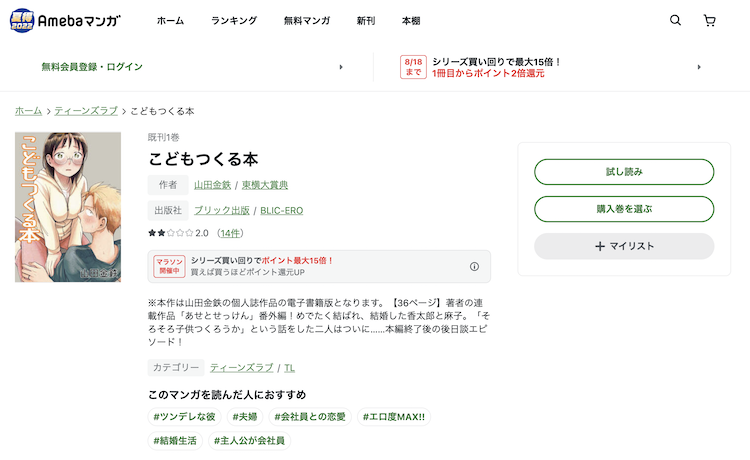
Task: Open the 無料マンガ menu item
Action: (x=307, y=21)
